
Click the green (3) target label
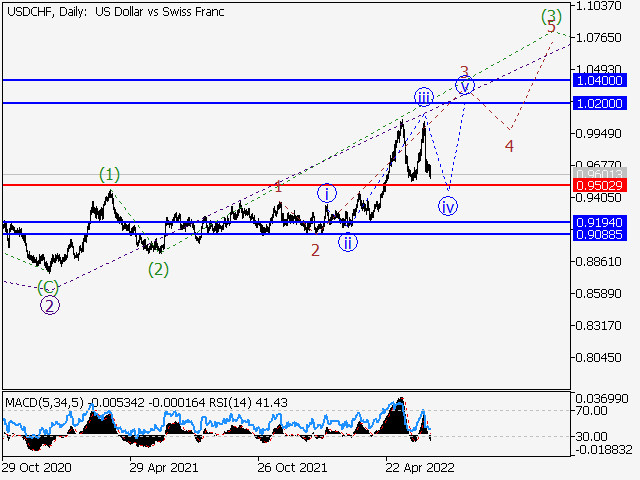point(551,16)
